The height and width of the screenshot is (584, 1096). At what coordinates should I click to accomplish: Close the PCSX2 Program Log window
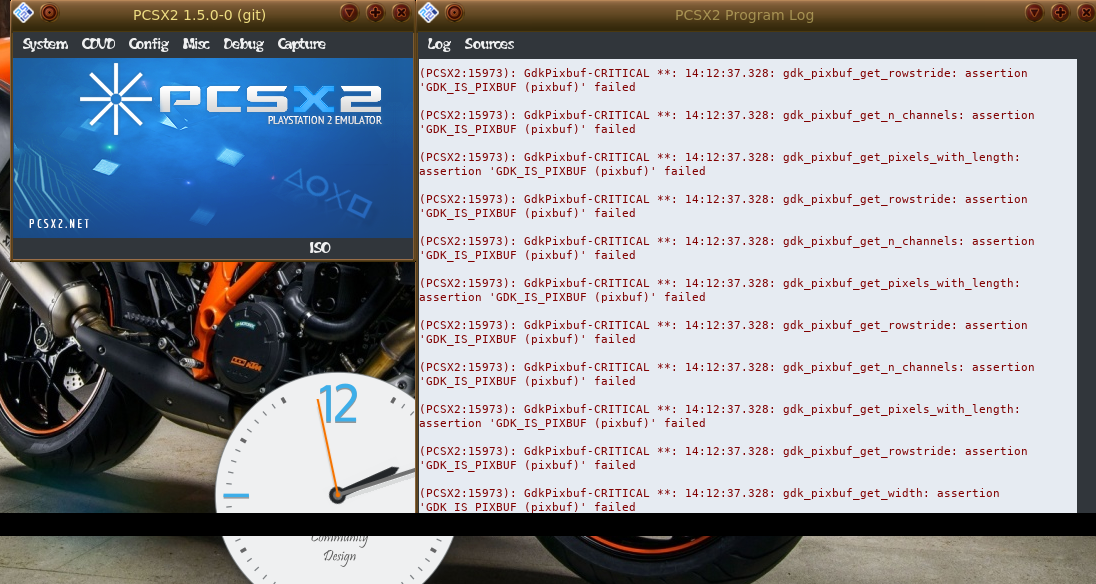click(1086, 13)
